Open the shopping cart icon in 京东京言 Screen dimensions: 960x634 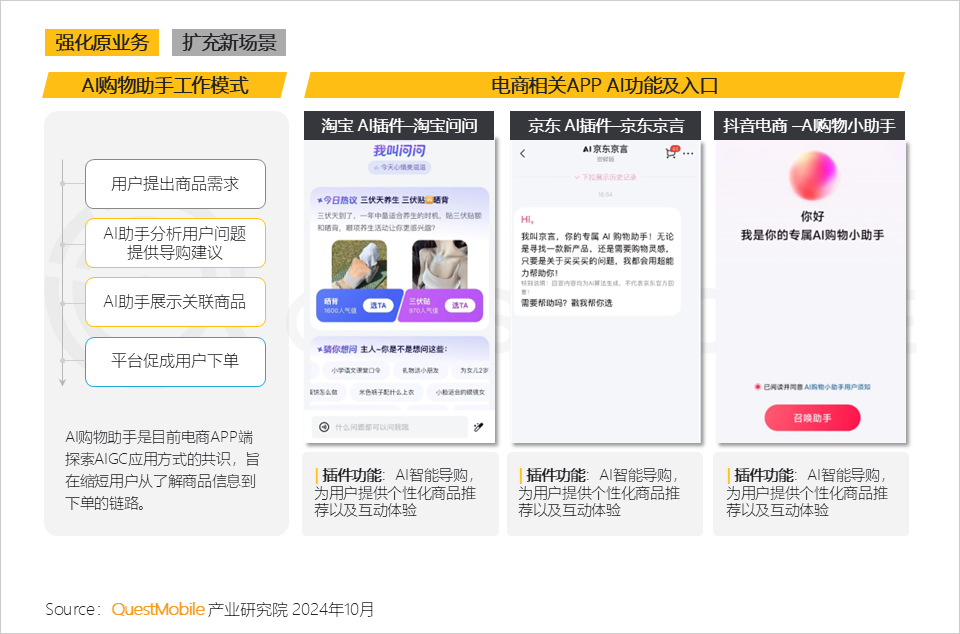670,153
